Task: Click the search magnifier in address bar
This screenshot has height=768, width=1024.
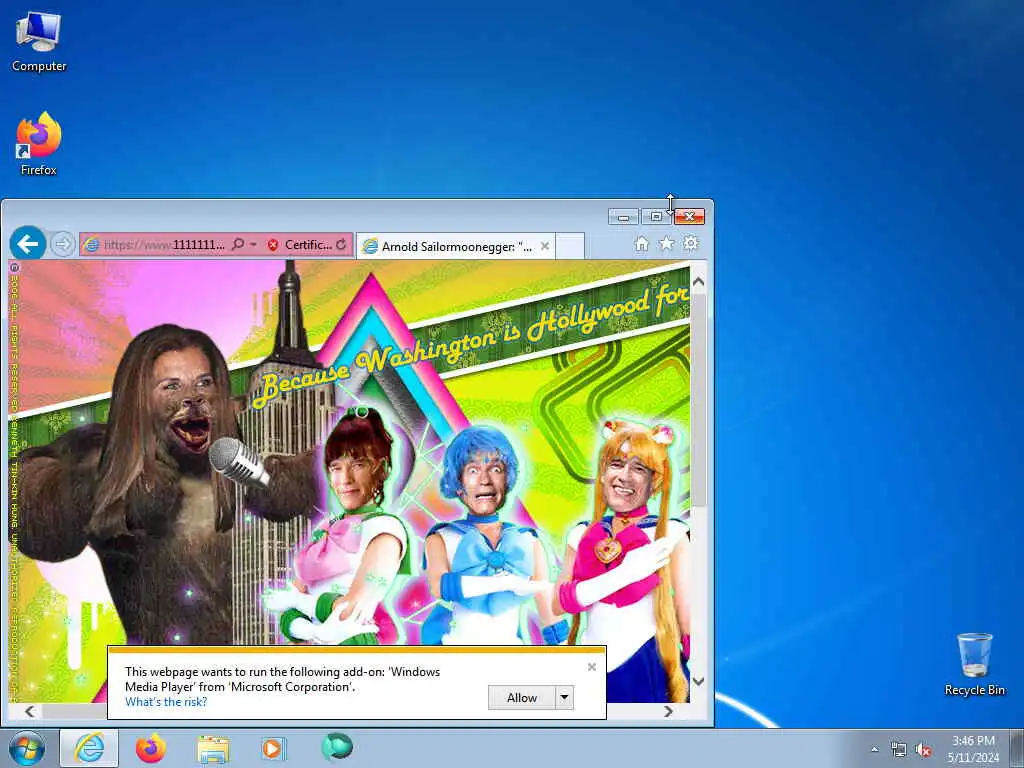Action: 238,244
